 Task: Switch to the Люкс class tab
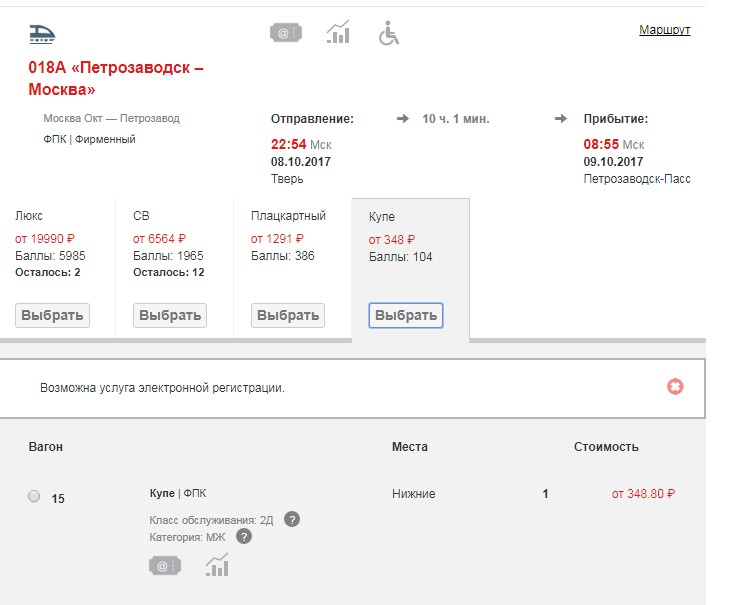[x=53, y=315]
